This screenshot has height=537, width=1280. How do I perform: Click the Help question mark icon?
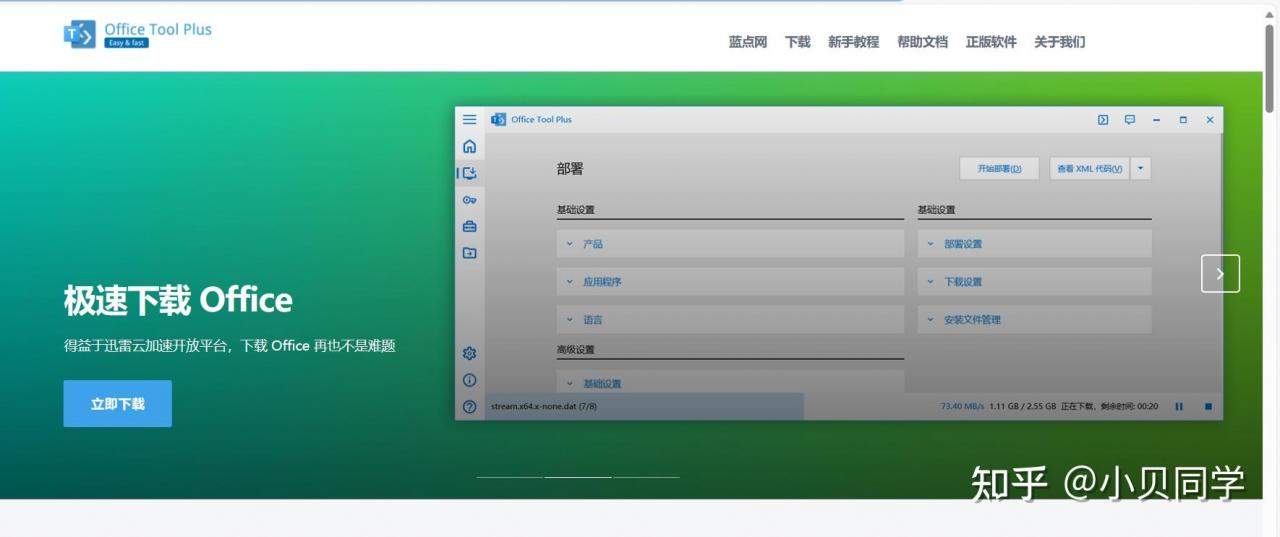(469, 407)
